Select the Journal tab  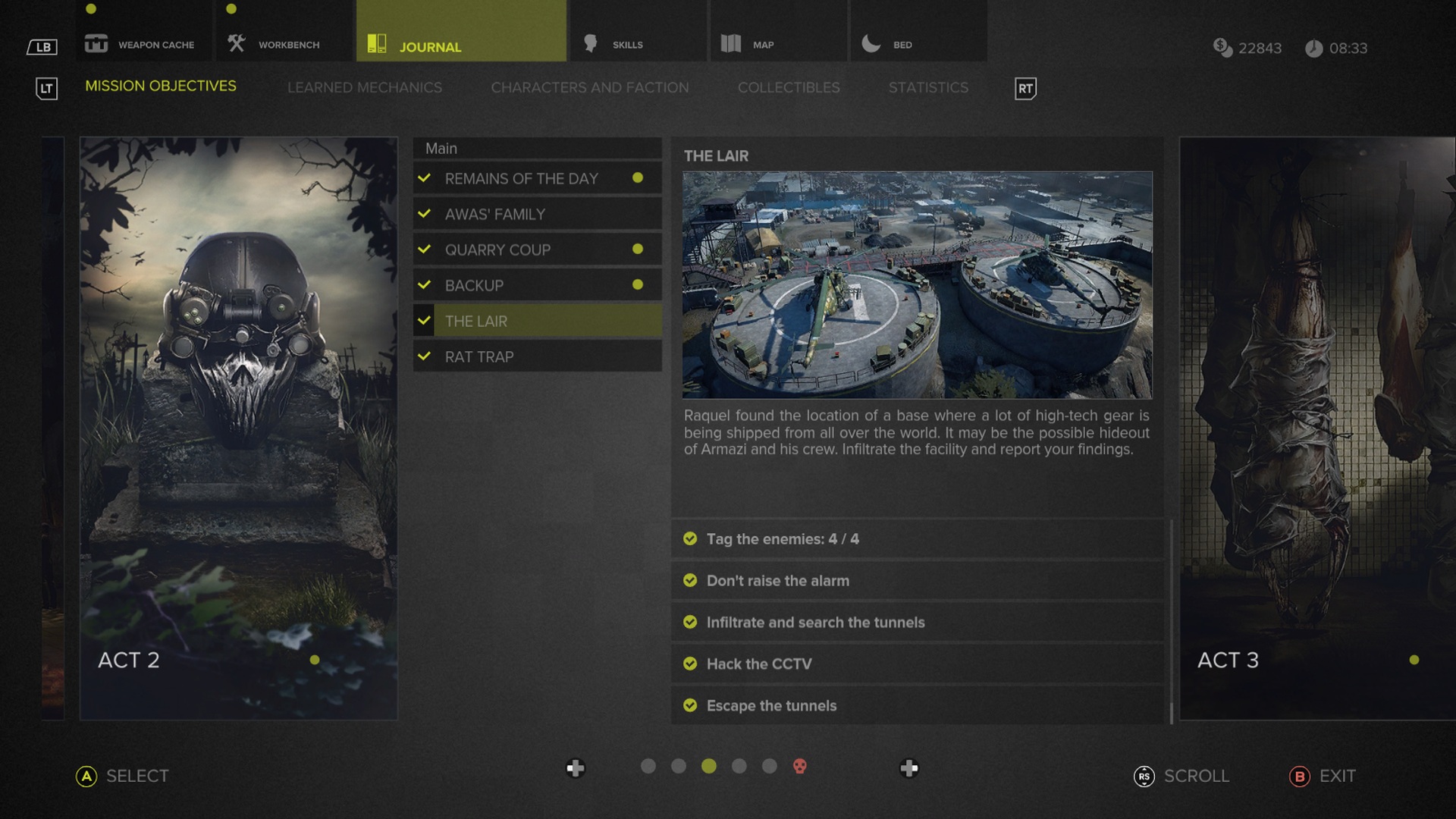tap(461, 31)
